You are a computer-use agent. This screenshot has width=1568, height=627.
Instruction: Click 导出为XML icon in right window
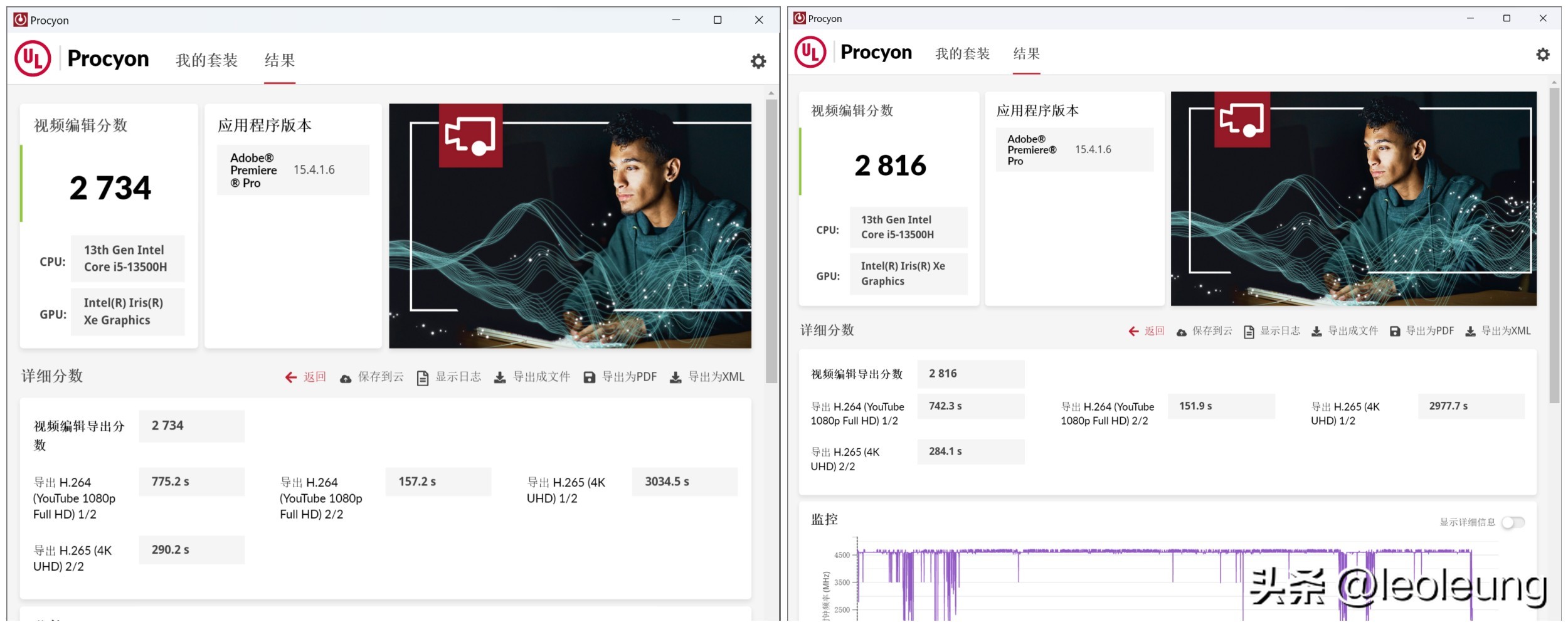click(1471, 330)
